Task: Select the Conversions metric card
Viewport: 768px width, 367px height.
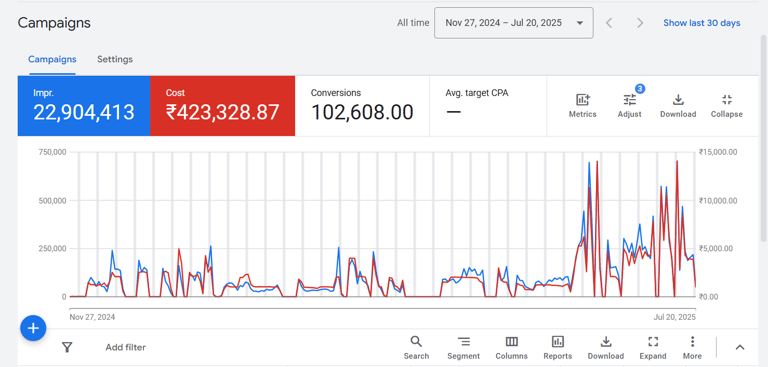Action: pyautogui.click(x=362, y=106)
